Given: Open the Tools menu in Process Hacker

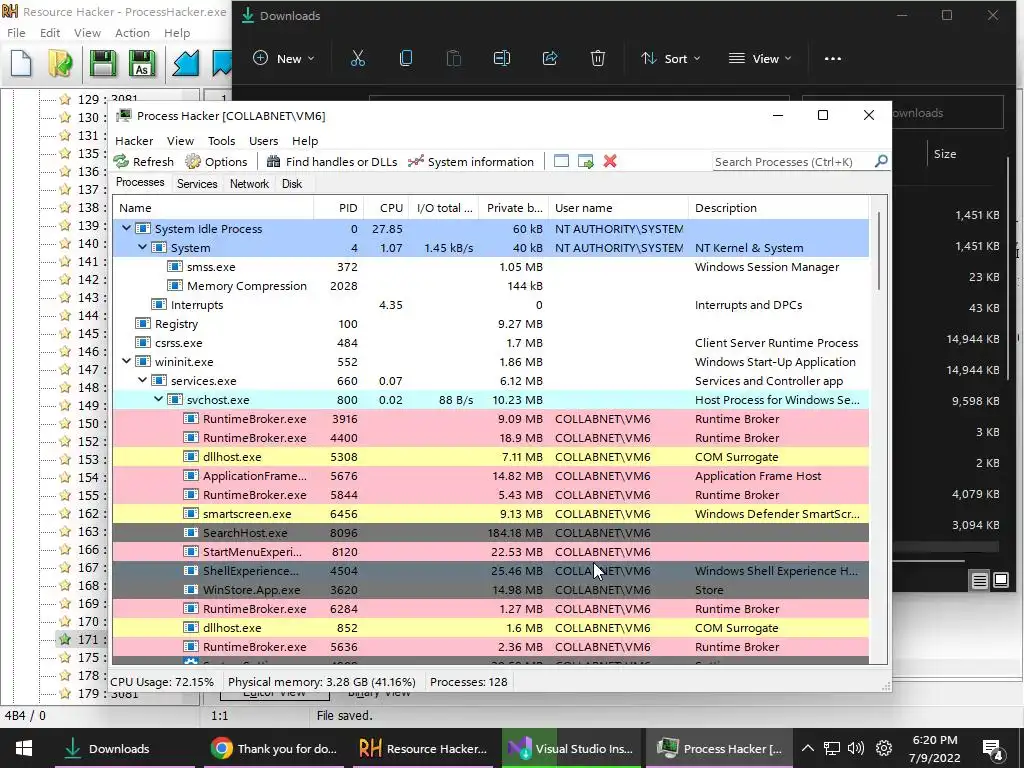Looking at the screenshot, I should [221, 140].
